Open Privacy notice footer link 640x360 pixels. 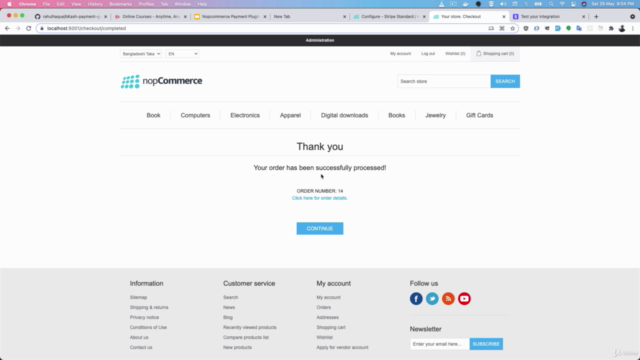tap(144, 318)
